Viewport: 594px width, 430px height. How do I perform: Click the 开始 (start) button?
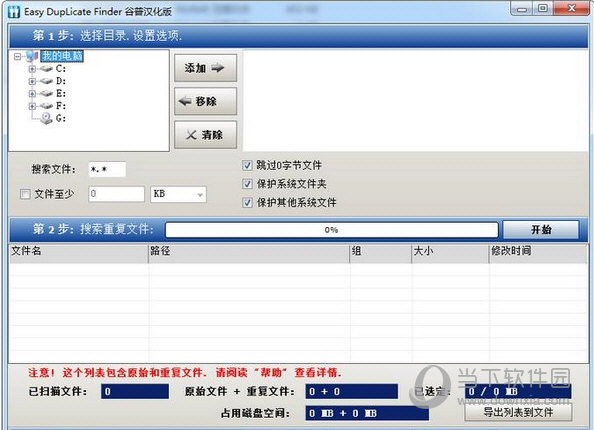pos(541,230)
